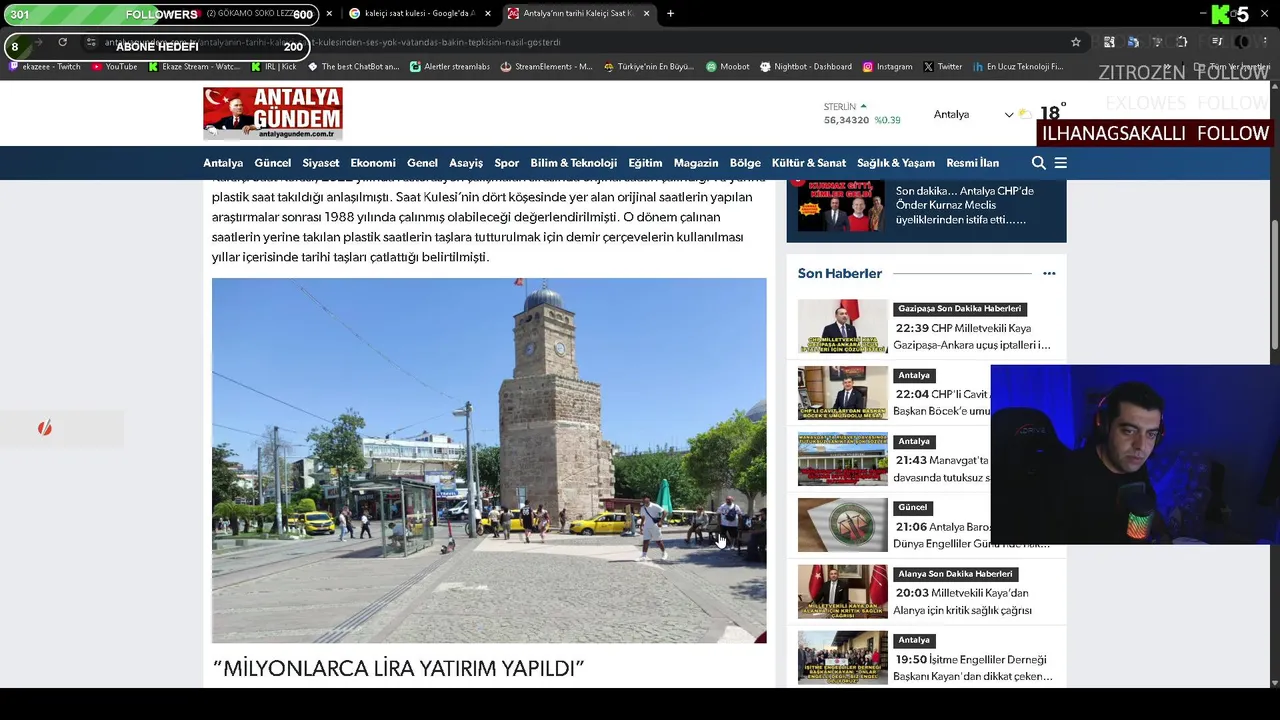Open the Nightbot - Dashboard bookmark
Image resolution: width=1280 pixels, height=720 pixels.
[805, 67]
